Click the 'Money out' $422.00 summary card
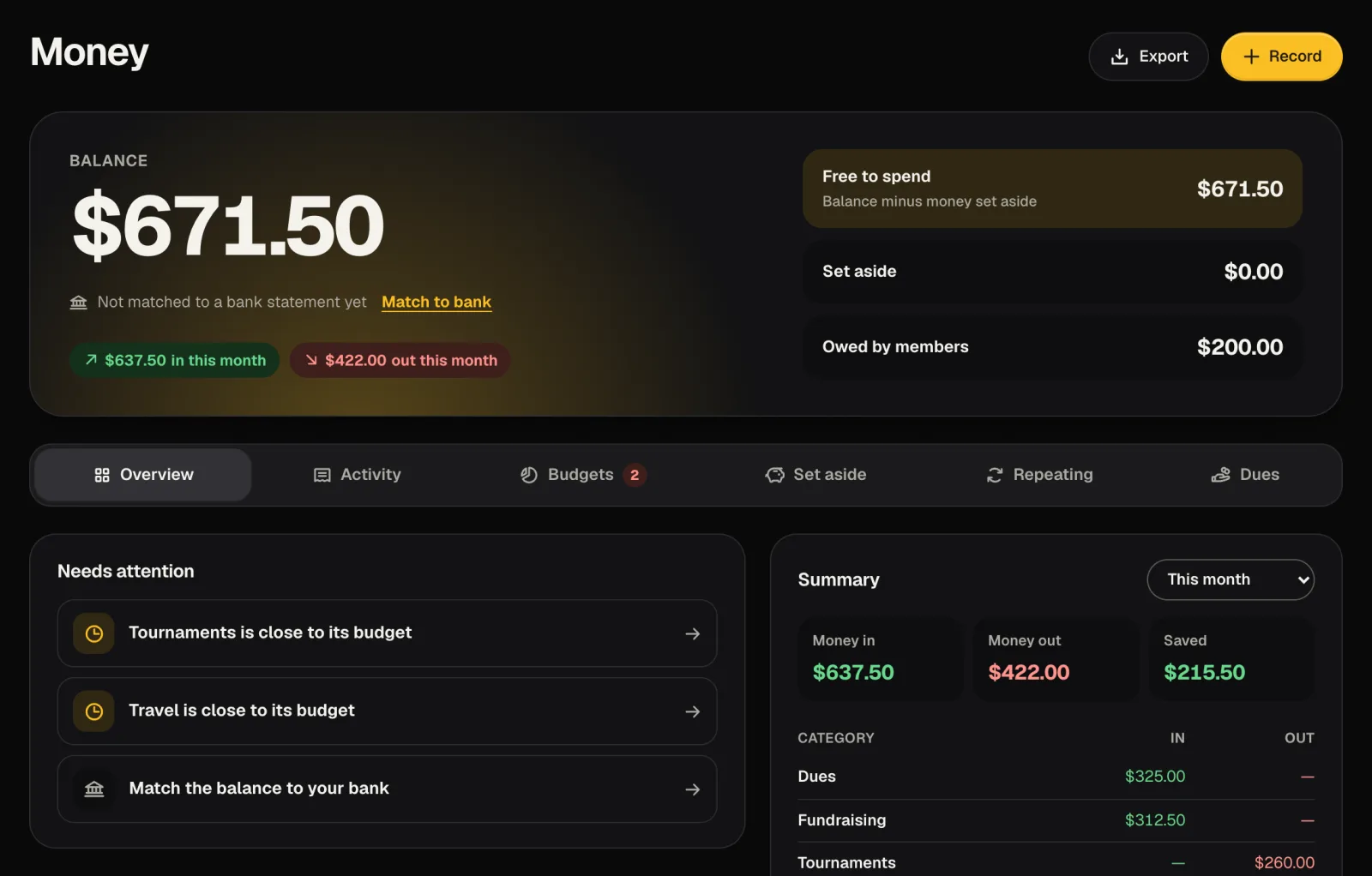Viewport: 1372px width, 876px height. pos(1056,659)
